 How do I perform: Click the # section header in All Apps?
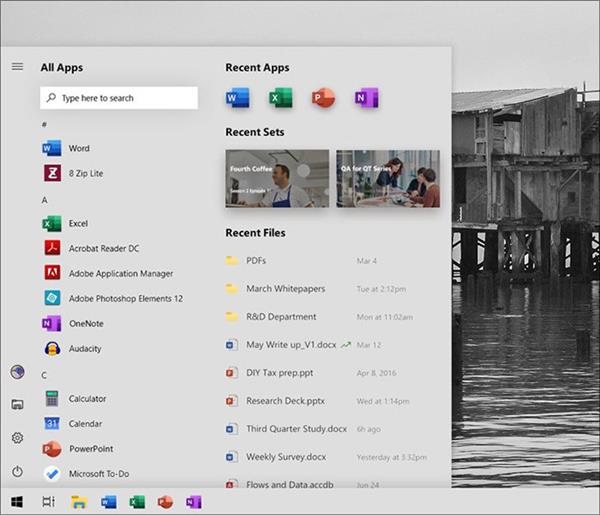[x=44, y=124]
